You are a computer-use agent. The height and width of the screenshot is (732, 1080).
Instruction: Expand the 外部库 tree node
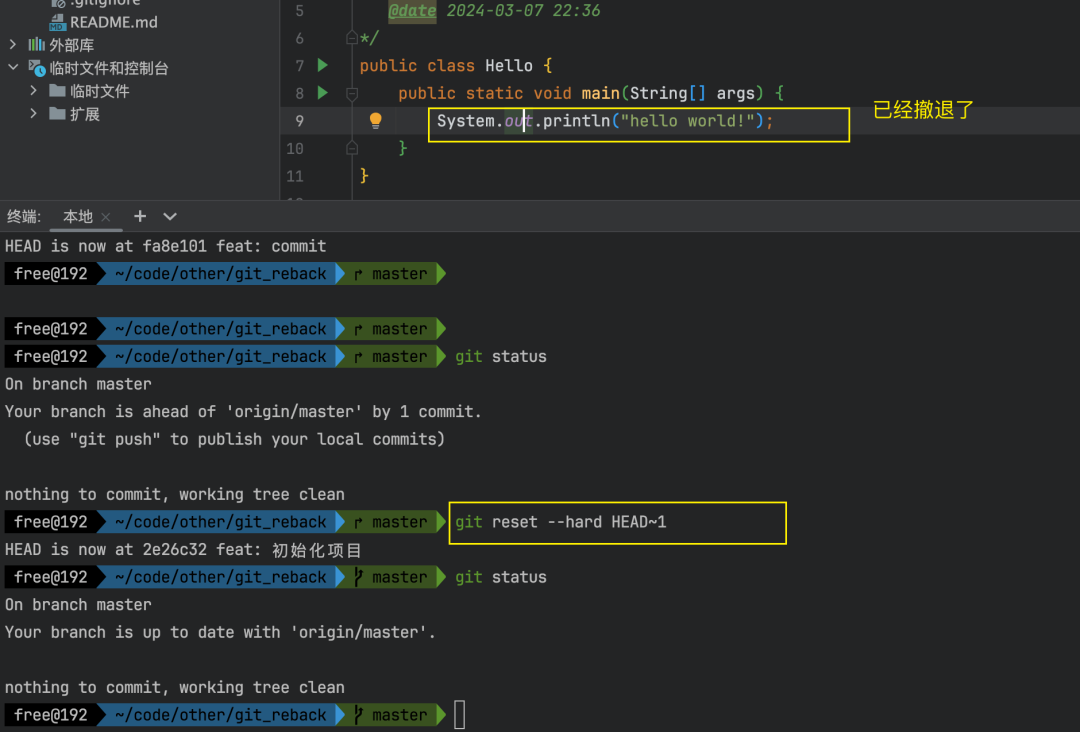tap(13, 45)
